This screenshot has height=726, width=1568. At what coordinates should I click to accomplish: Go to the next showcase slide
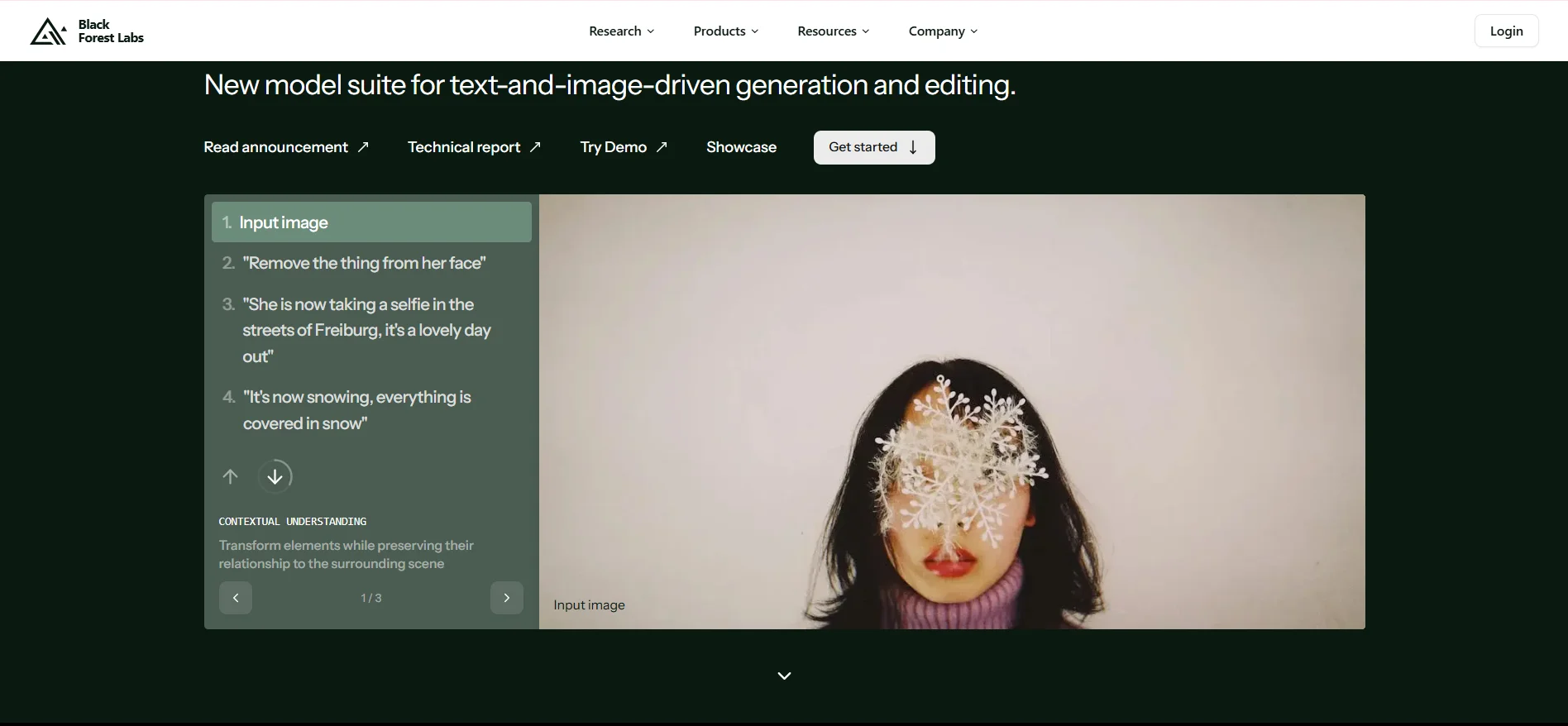tap(506, 598)
